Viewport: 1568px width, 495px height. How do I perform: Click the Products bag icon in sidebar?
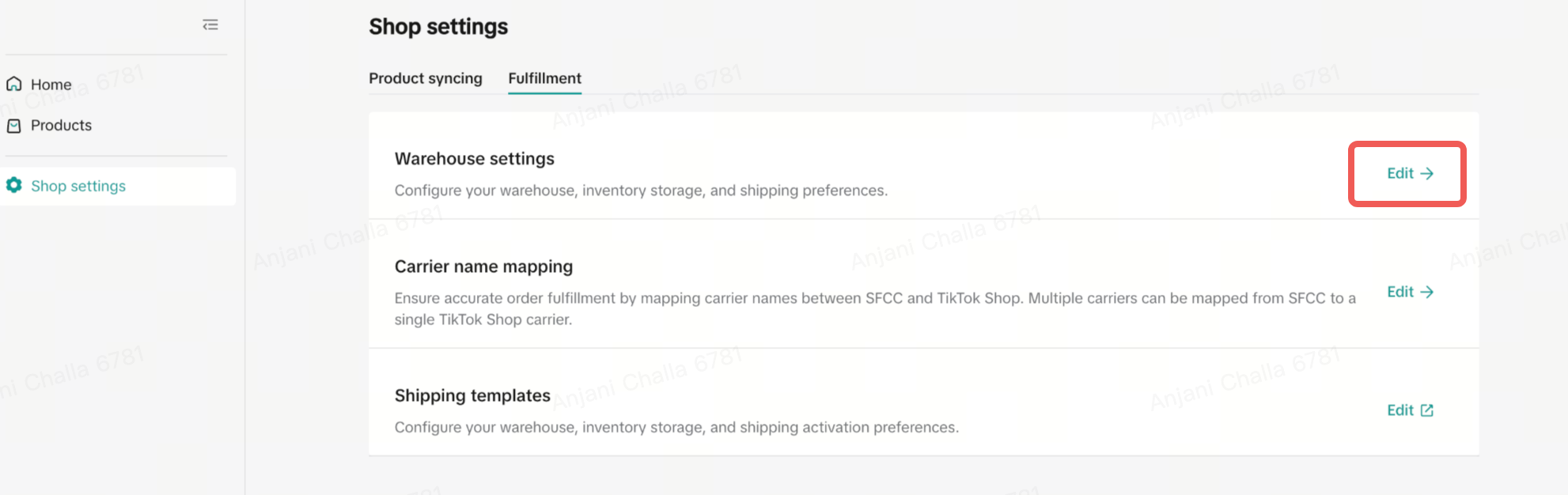click(14, 126)
